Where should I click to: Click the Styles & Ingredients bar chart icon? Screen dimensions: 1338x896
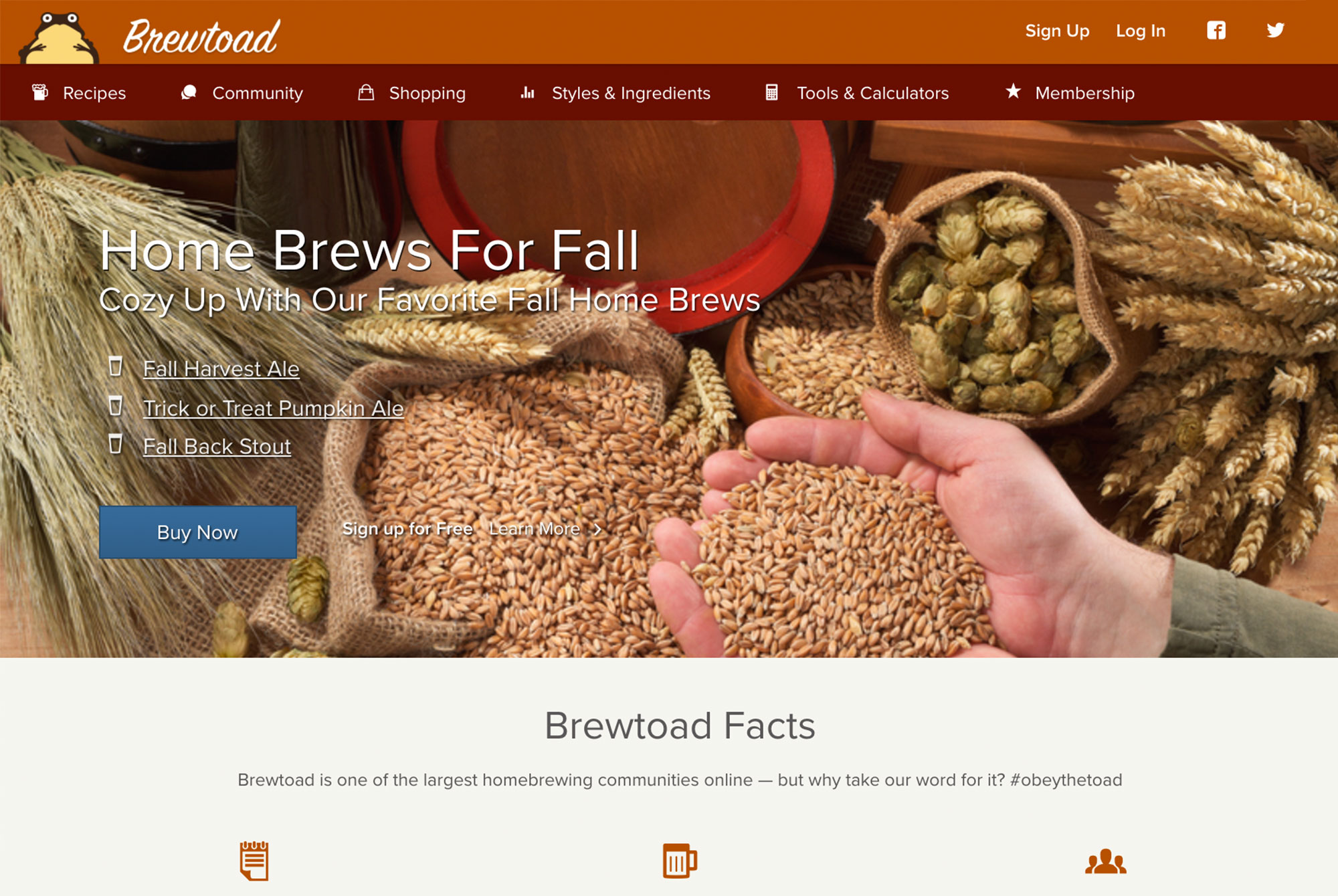(528, 92)
